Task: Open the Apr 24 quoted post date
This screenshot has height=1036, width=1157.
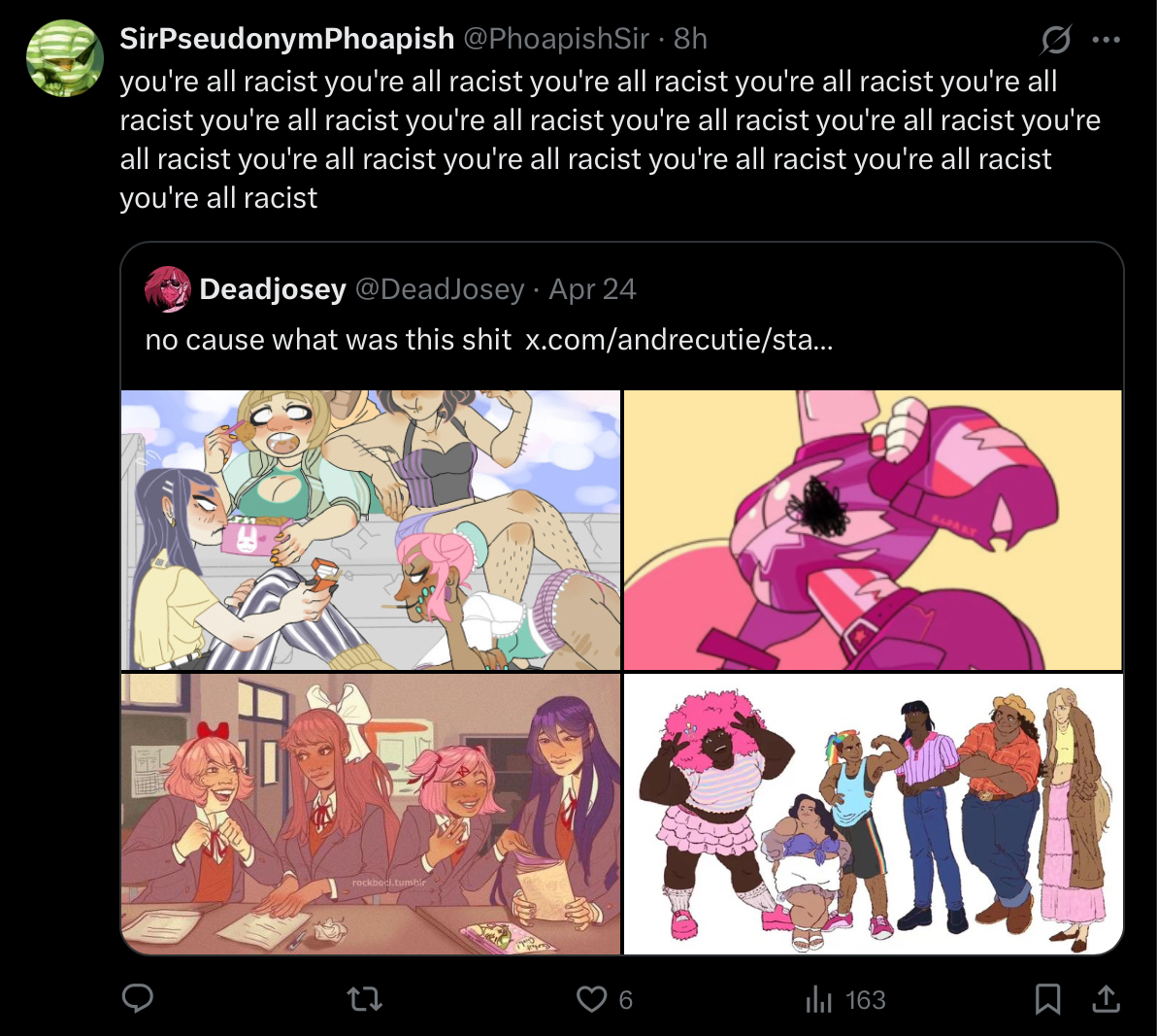Action: click(592, 289)
